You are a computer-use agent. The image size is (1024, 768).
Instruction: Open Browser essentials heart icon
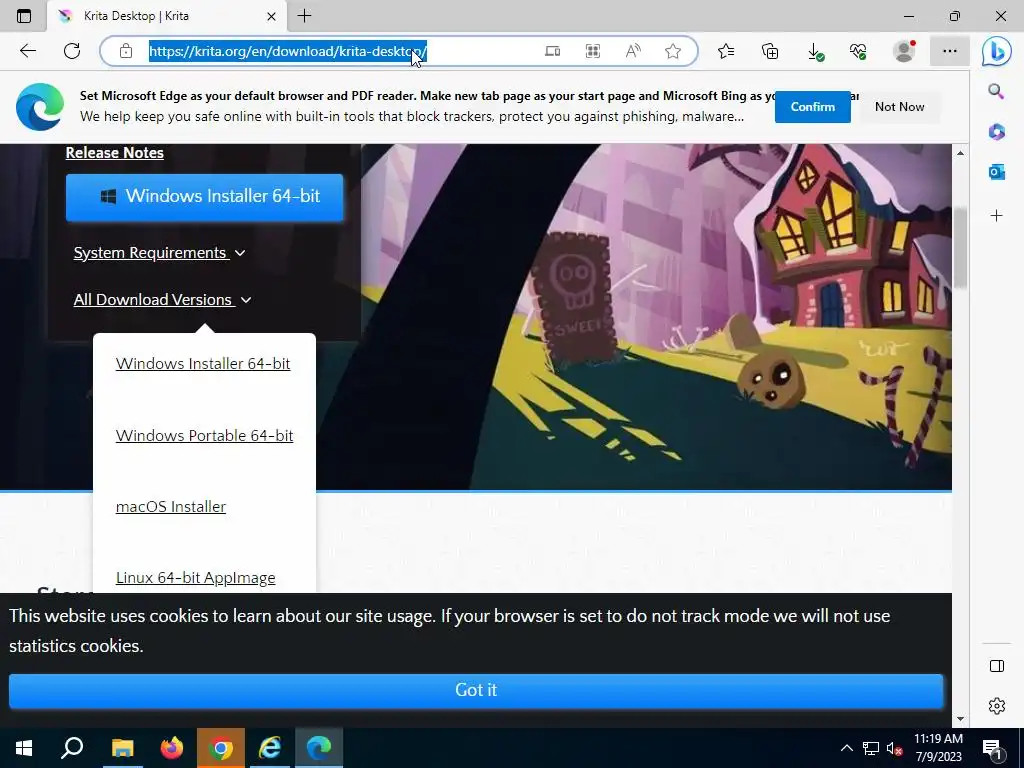click(x=858, y=51)
